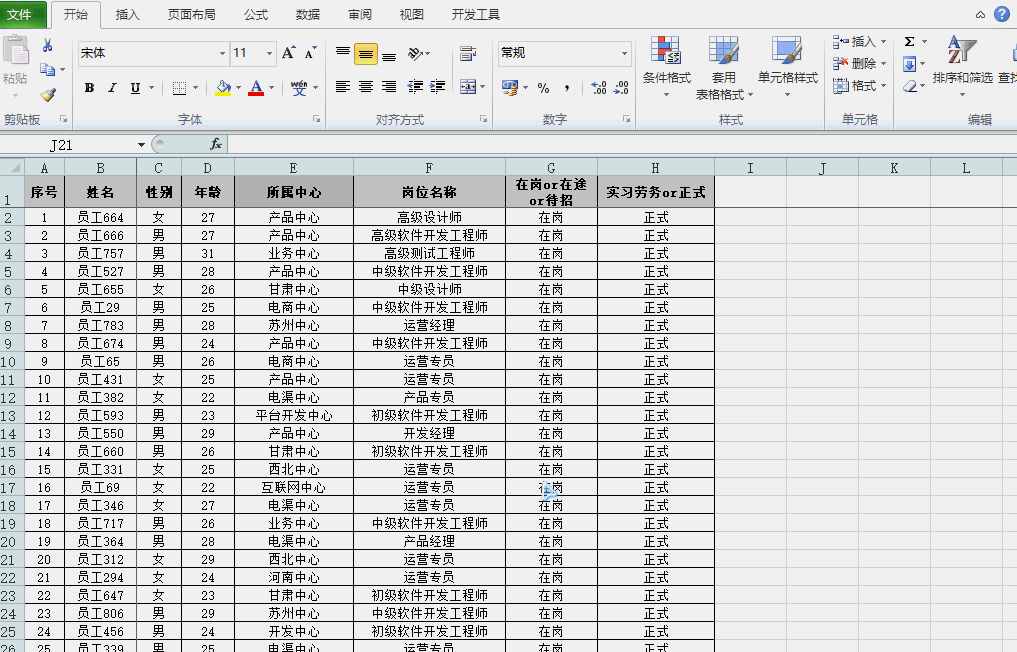Toggle Wrap Text icon

[468, 53]
